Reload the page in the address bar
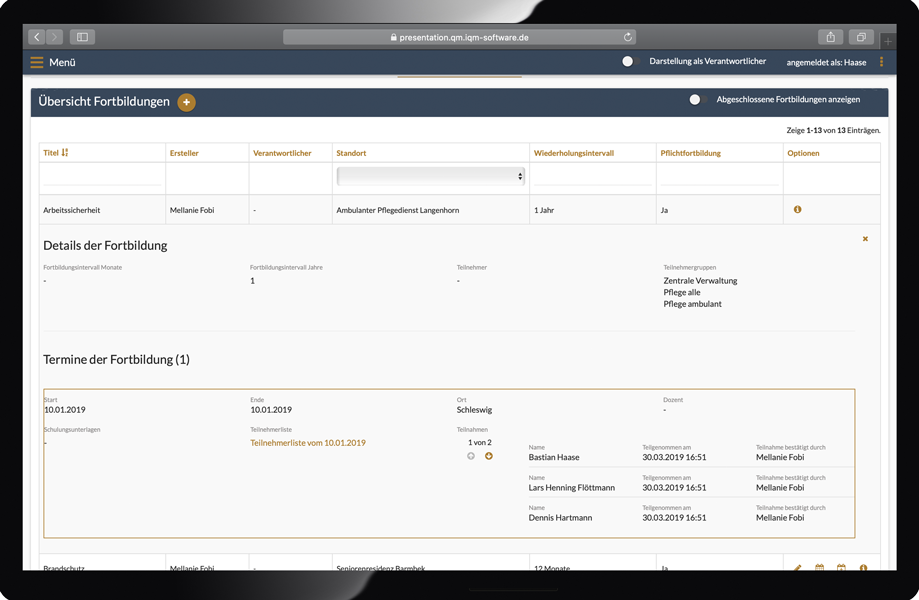Screen dimensions: 919x600 628,37
